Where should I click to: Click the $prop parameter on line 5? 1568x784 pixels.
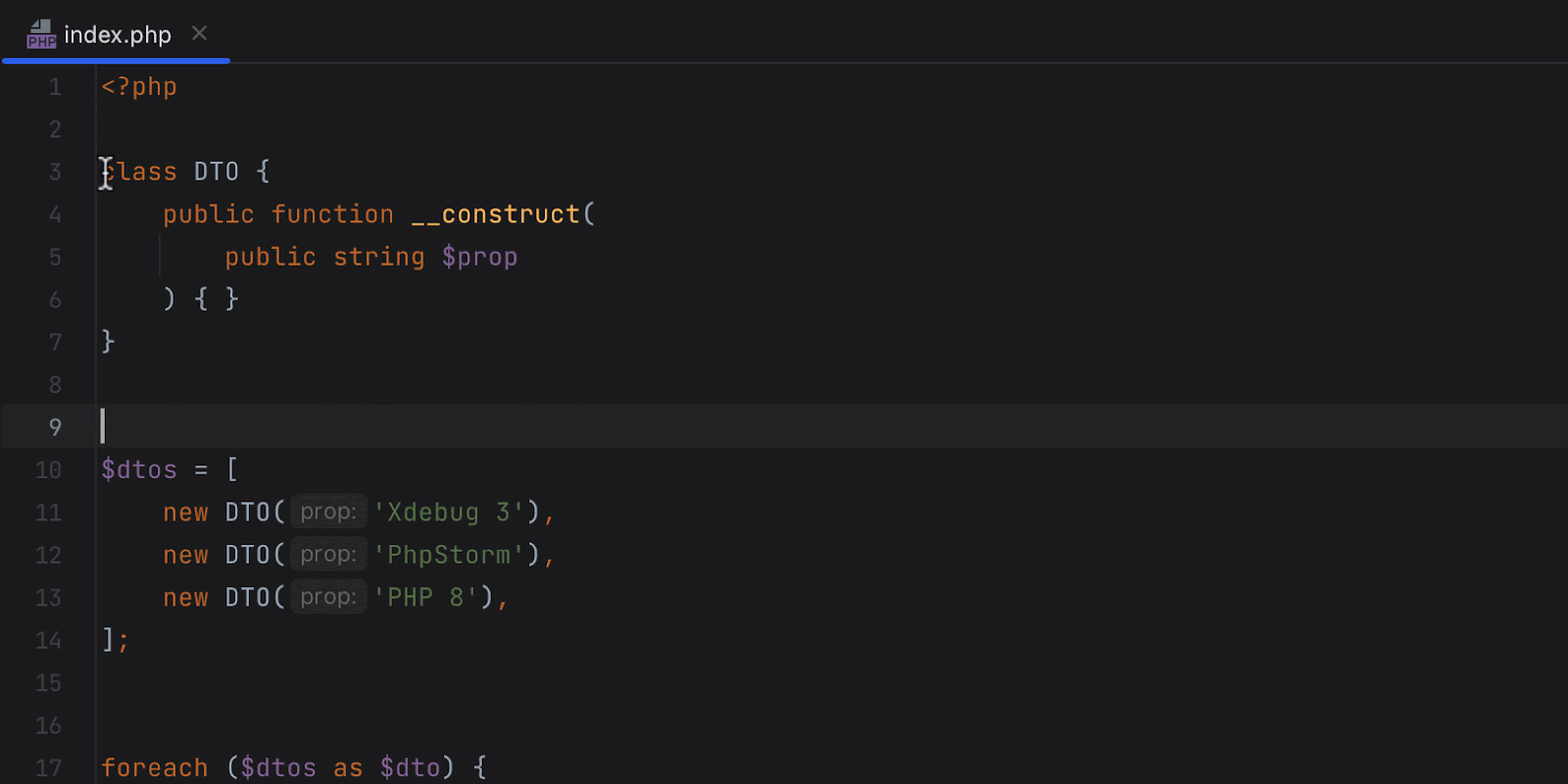(479, 258)
